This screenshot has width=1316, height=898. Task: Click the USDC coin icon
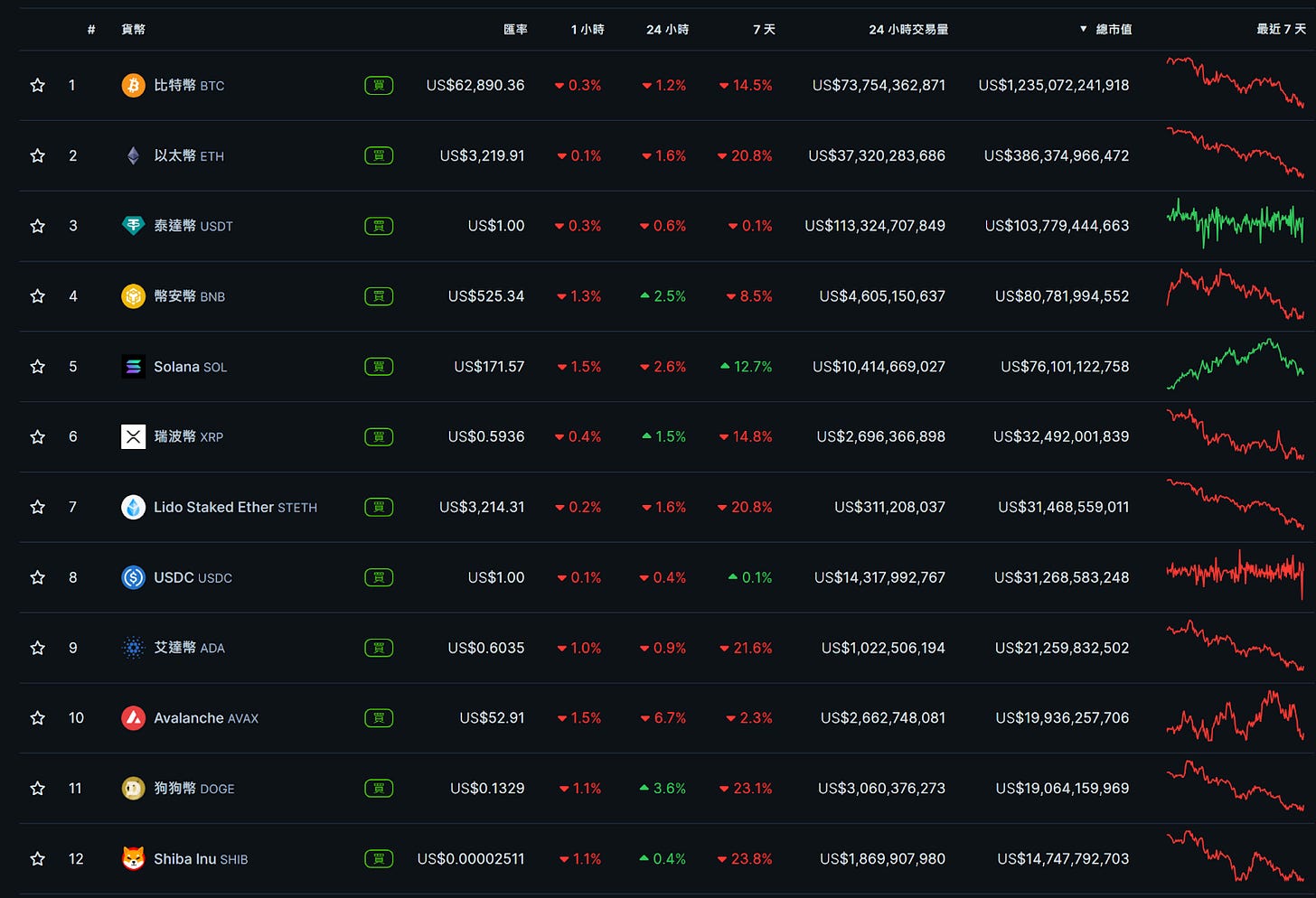(x=133, y=577)
